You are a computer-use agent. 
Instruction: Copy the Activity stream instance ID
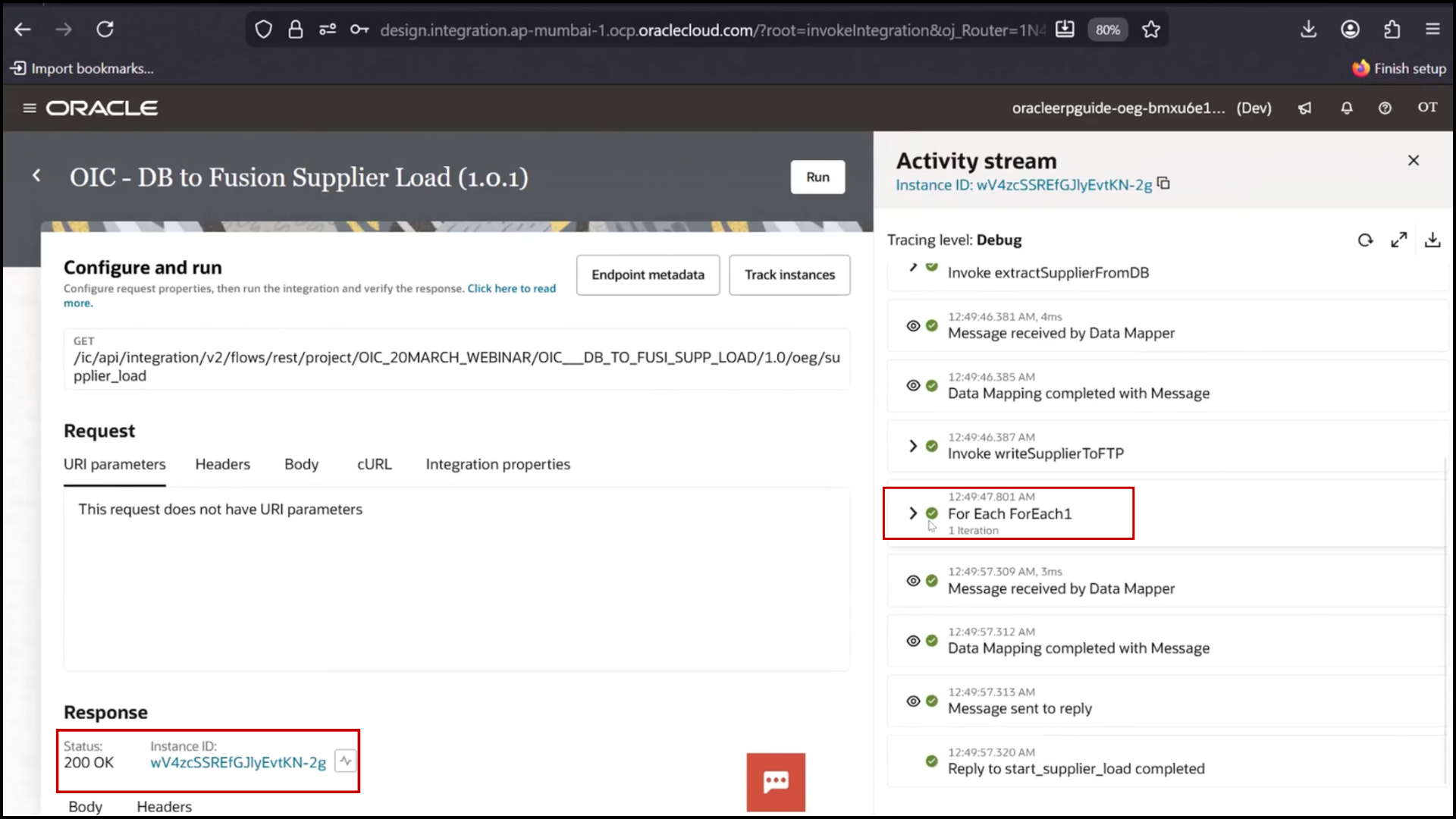pyautogui.click(x=1163, y=184)
